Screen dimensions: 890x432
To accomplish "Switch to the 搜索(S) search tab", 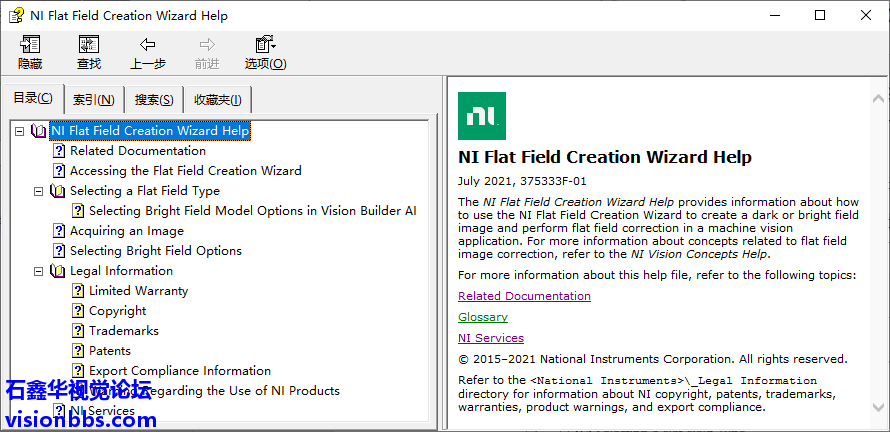I will (x=154, y=100).
